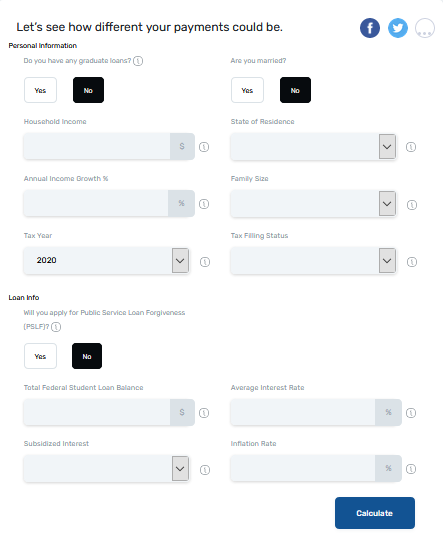Choose No for PSLF application
Screen dimensions: 443x549
87,356
